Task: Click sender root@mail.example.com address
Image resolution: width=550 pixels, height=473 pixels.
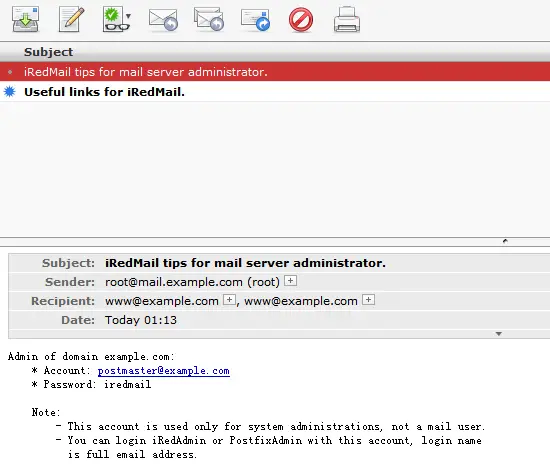Action: click(174, 282)
